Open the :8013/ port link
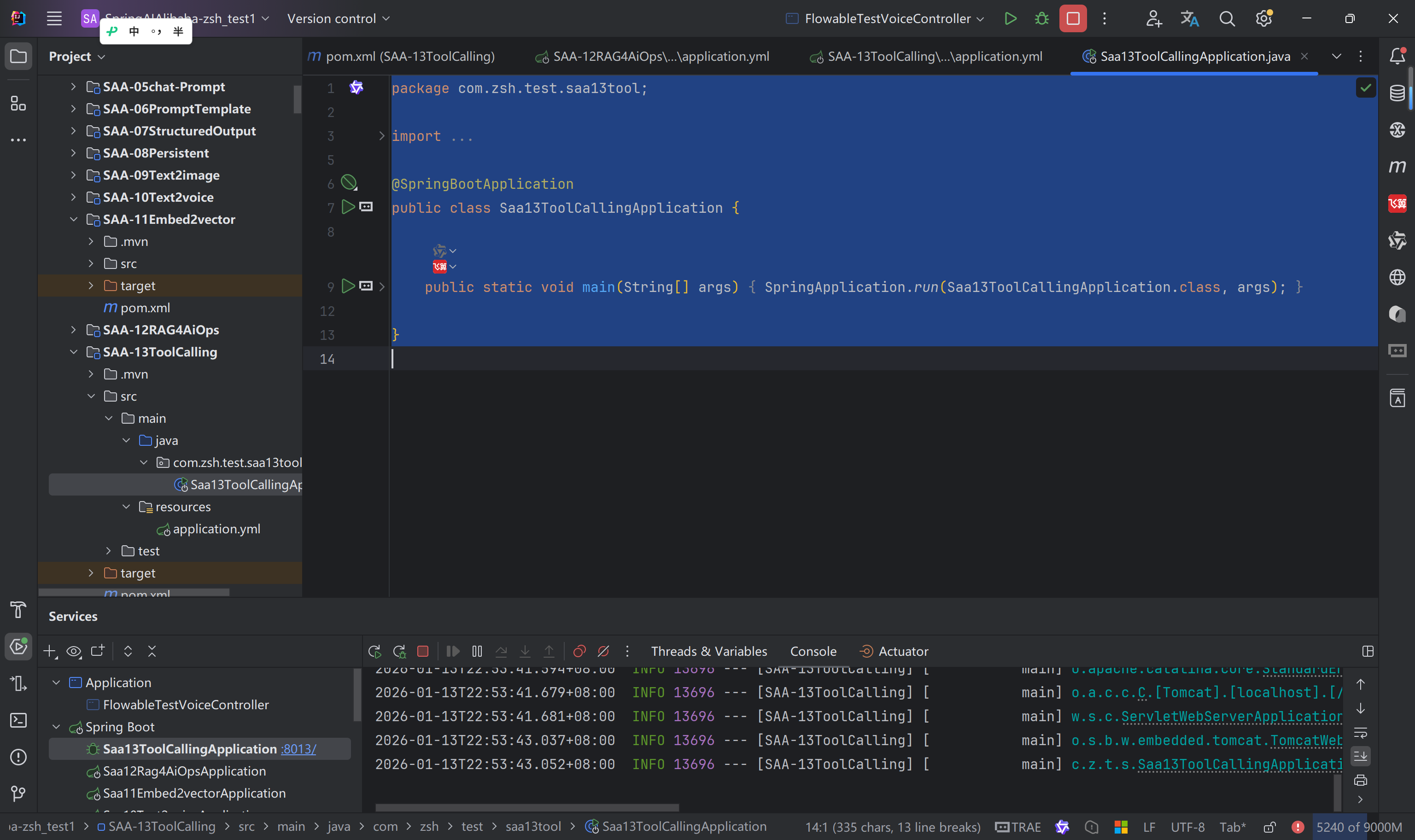The height and width of the screenshot is (840, 1415). tap(298, 749)
